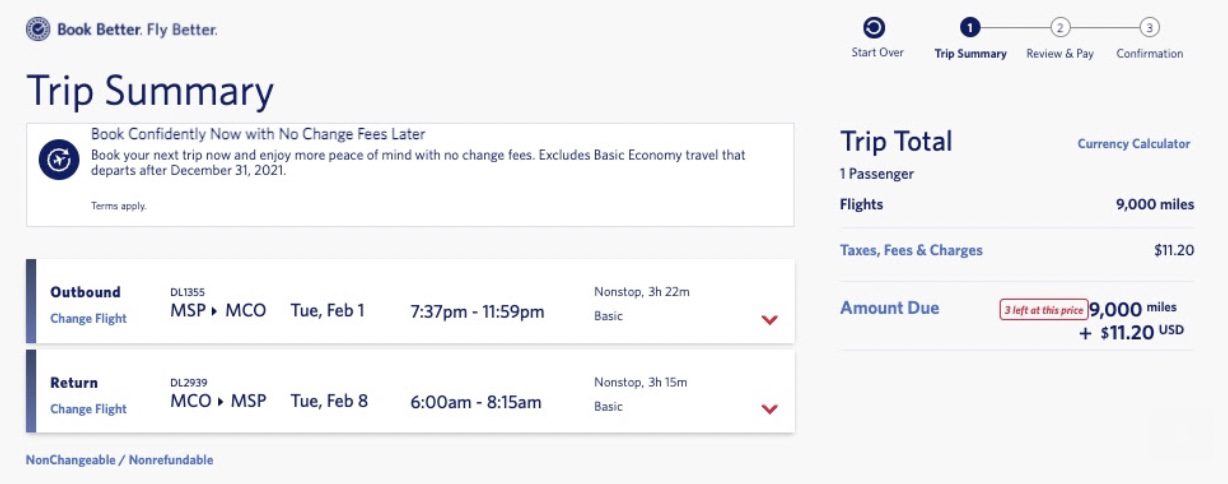
Task: Click the Delta logo icon at top left
Action: pyautogui.click(x=38, y=30)
